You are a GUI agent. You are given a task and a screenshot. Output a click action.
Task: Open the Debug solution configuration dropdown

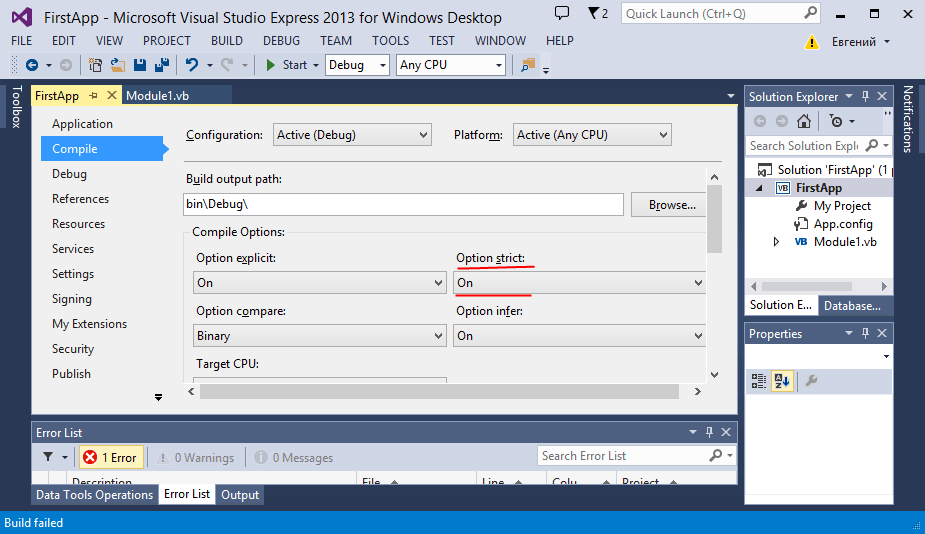(x=358, y=65)
